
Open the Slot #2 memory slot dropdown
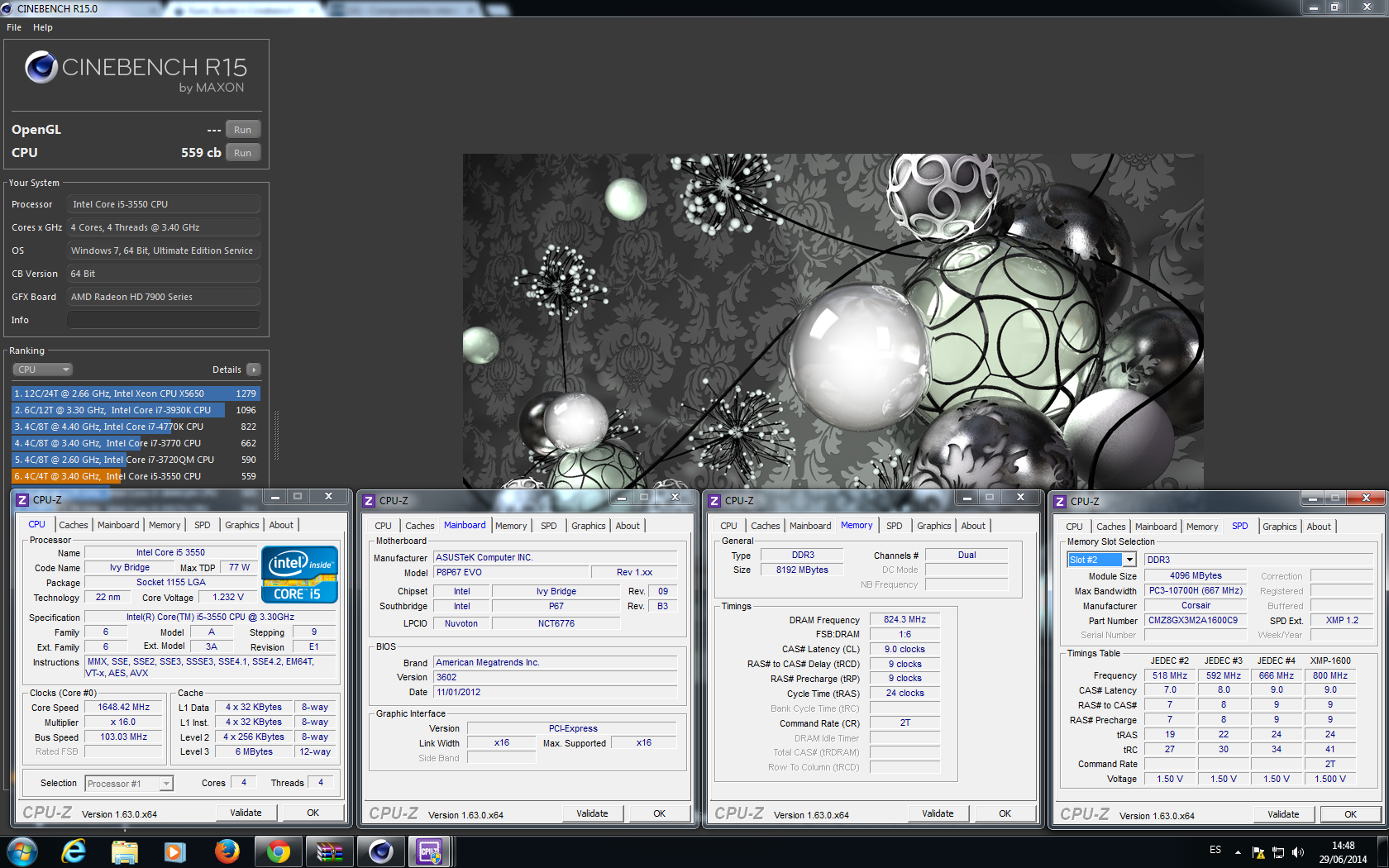[x=1102, y=560]
